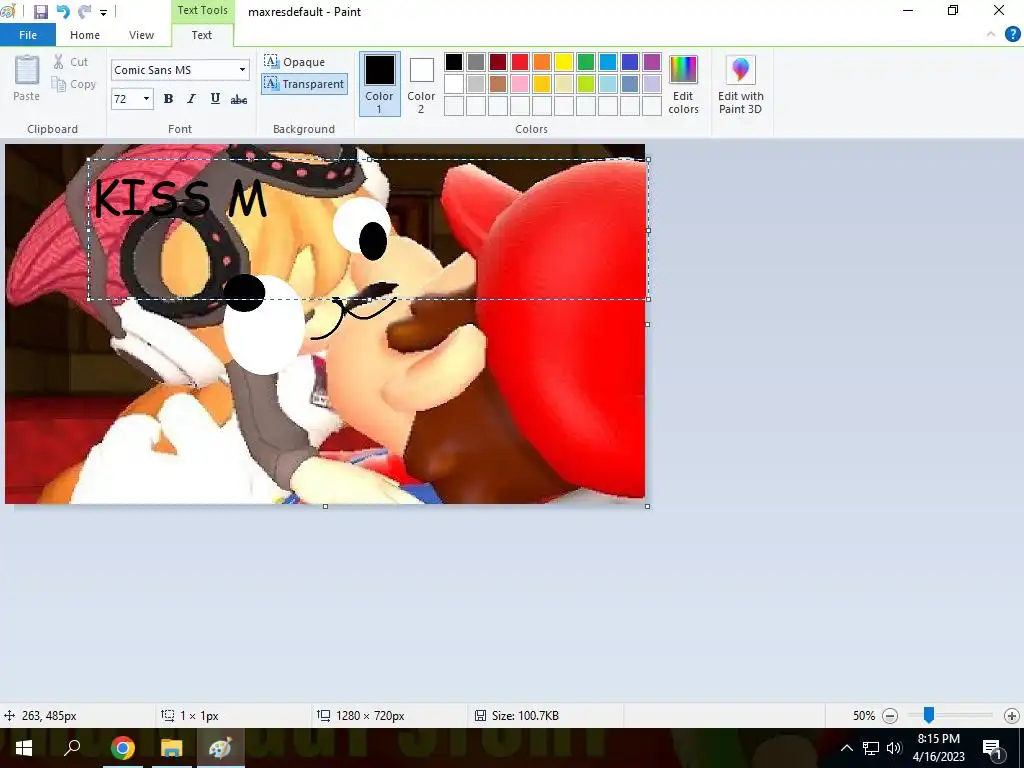The width and height of the screenshot is (1024, 768).
Task: Click the zoom out minus button
Action: coord(889,716)
